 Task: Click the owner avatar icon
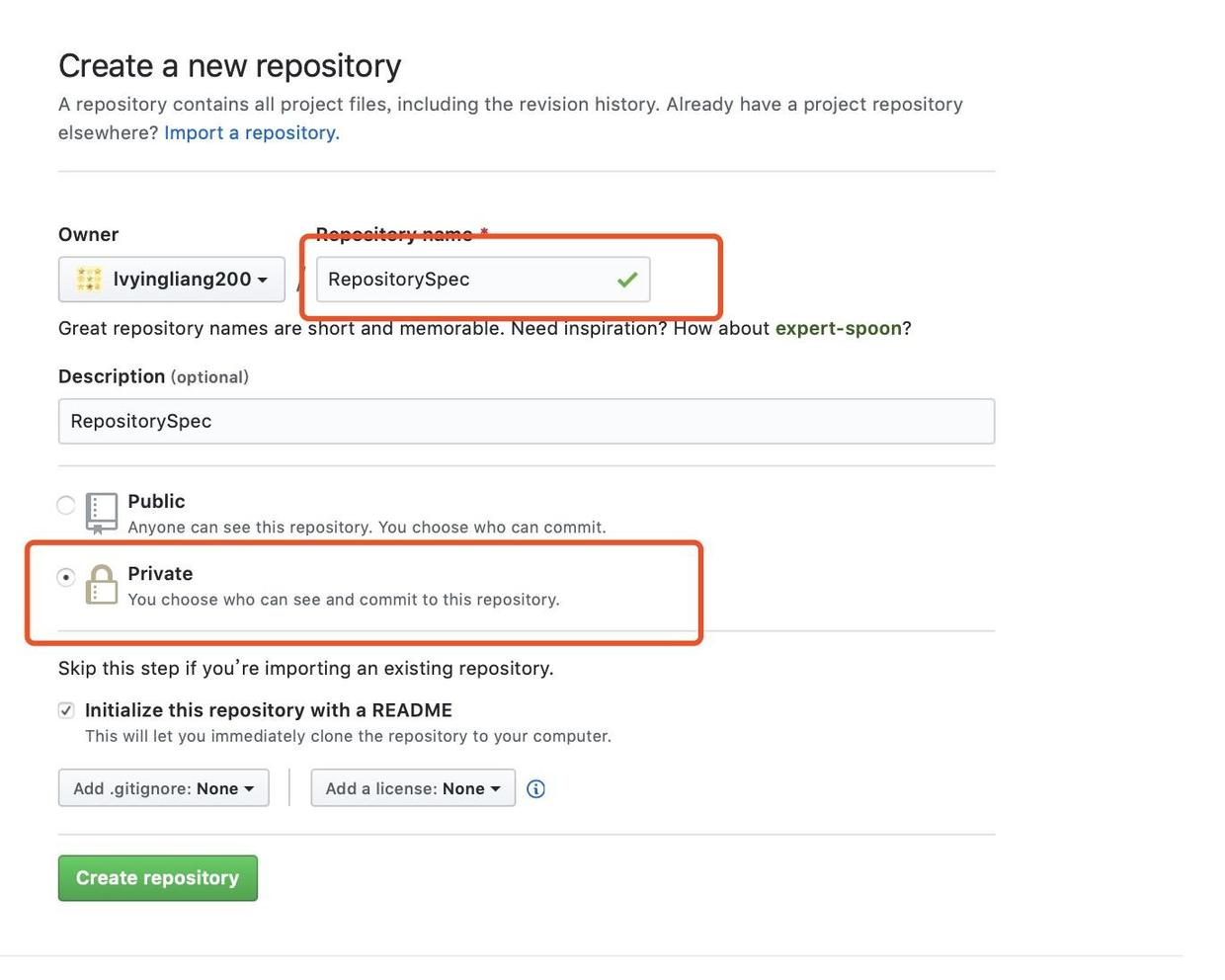89,280
